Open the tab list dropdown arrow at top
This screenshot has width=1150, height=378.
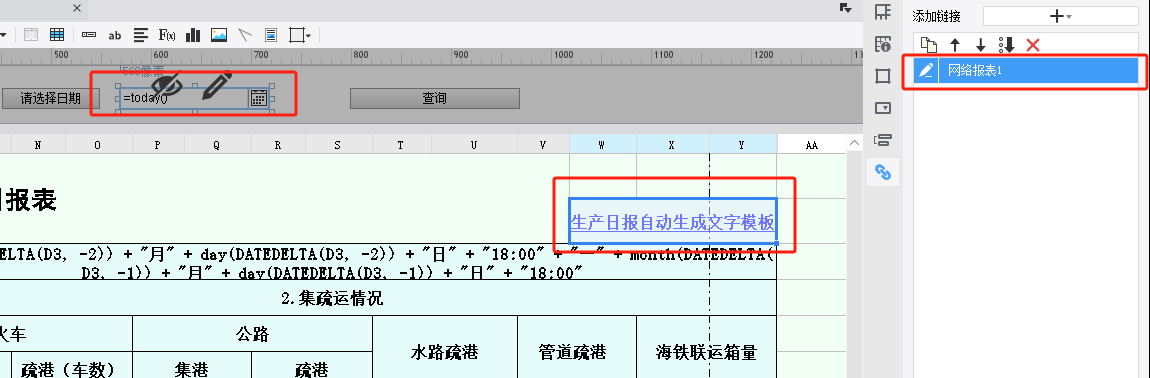[x=846, y=8]
